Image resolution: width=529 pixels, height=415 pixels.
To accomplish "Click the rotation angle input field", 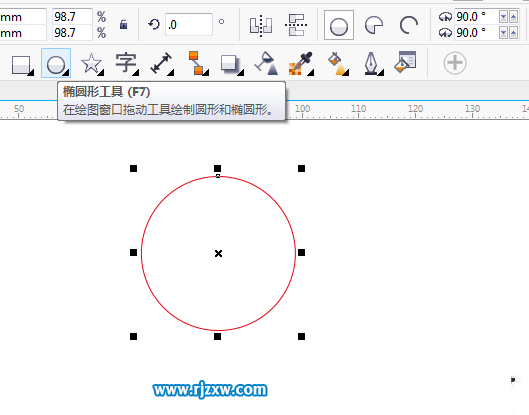I will (189, 24).
